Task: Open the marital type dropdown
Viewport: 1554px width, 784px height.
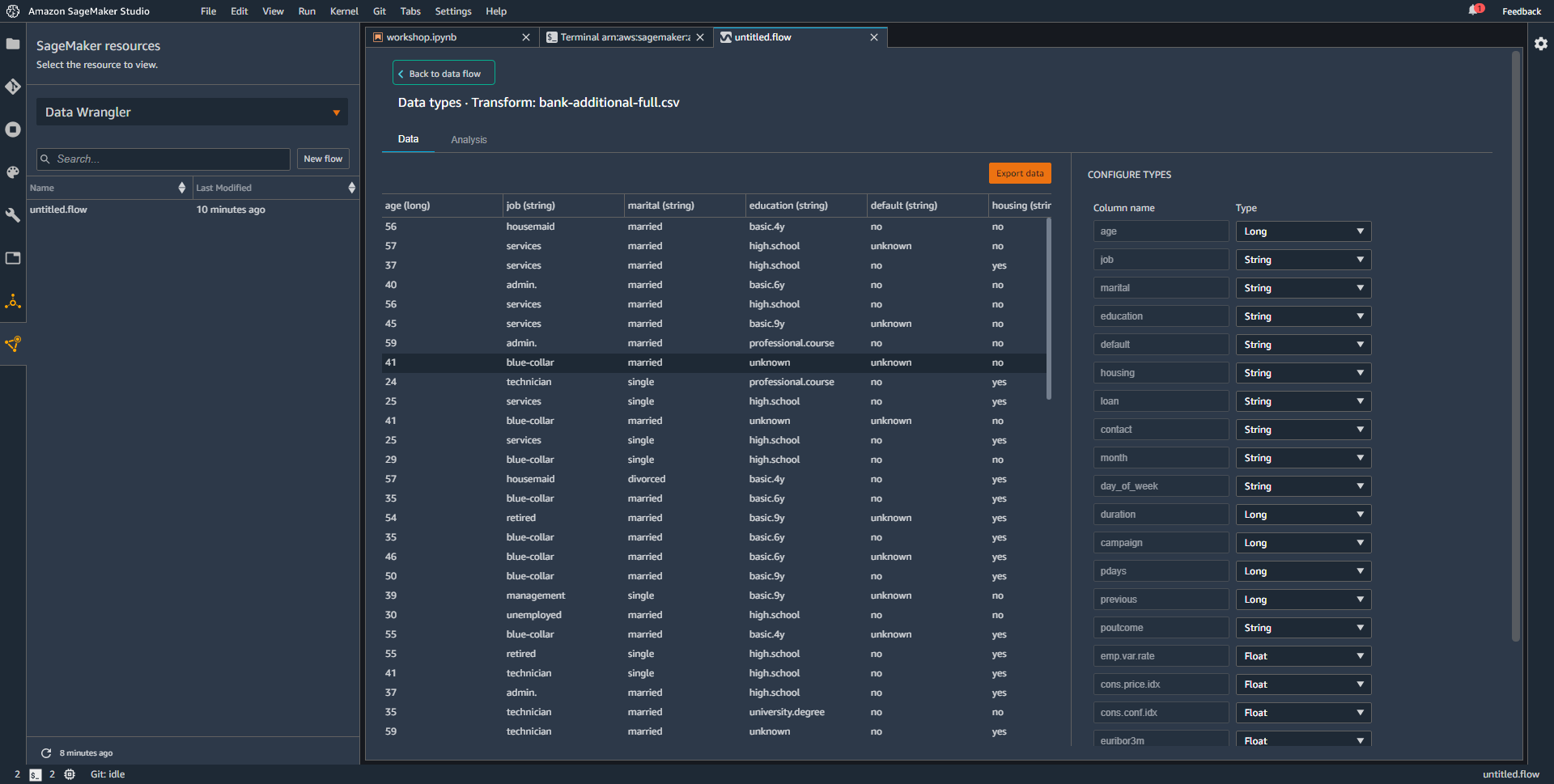Action: tap(1303, 288)
